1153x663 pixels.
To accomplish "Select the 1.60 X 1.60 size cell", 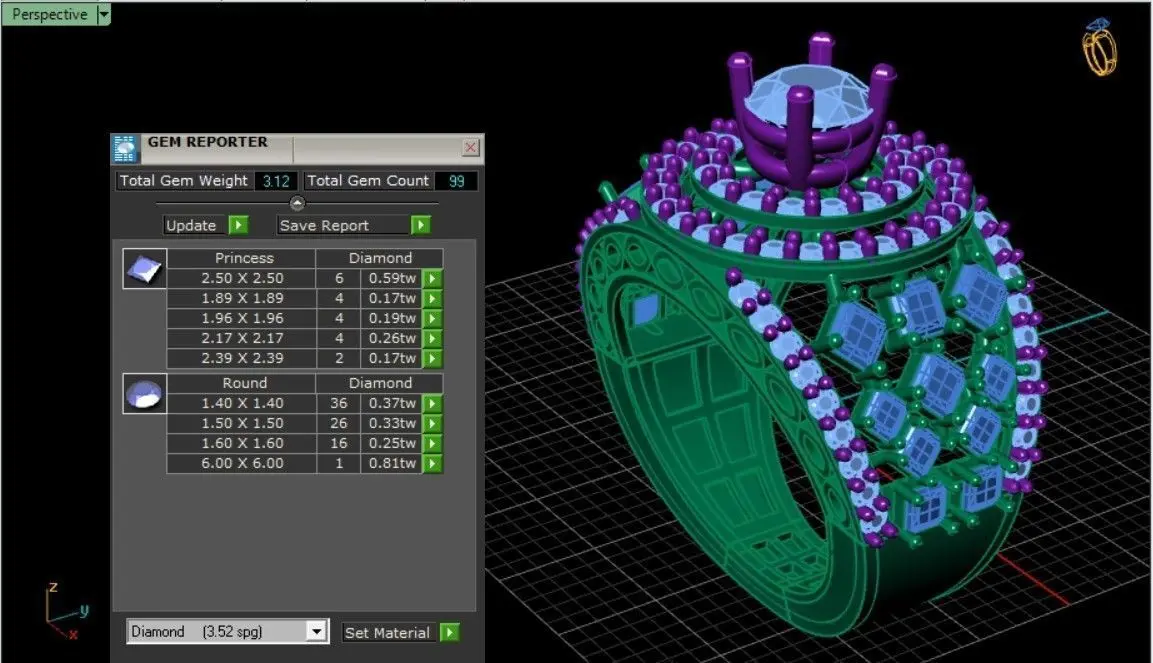I will click(x=242, y=443).
